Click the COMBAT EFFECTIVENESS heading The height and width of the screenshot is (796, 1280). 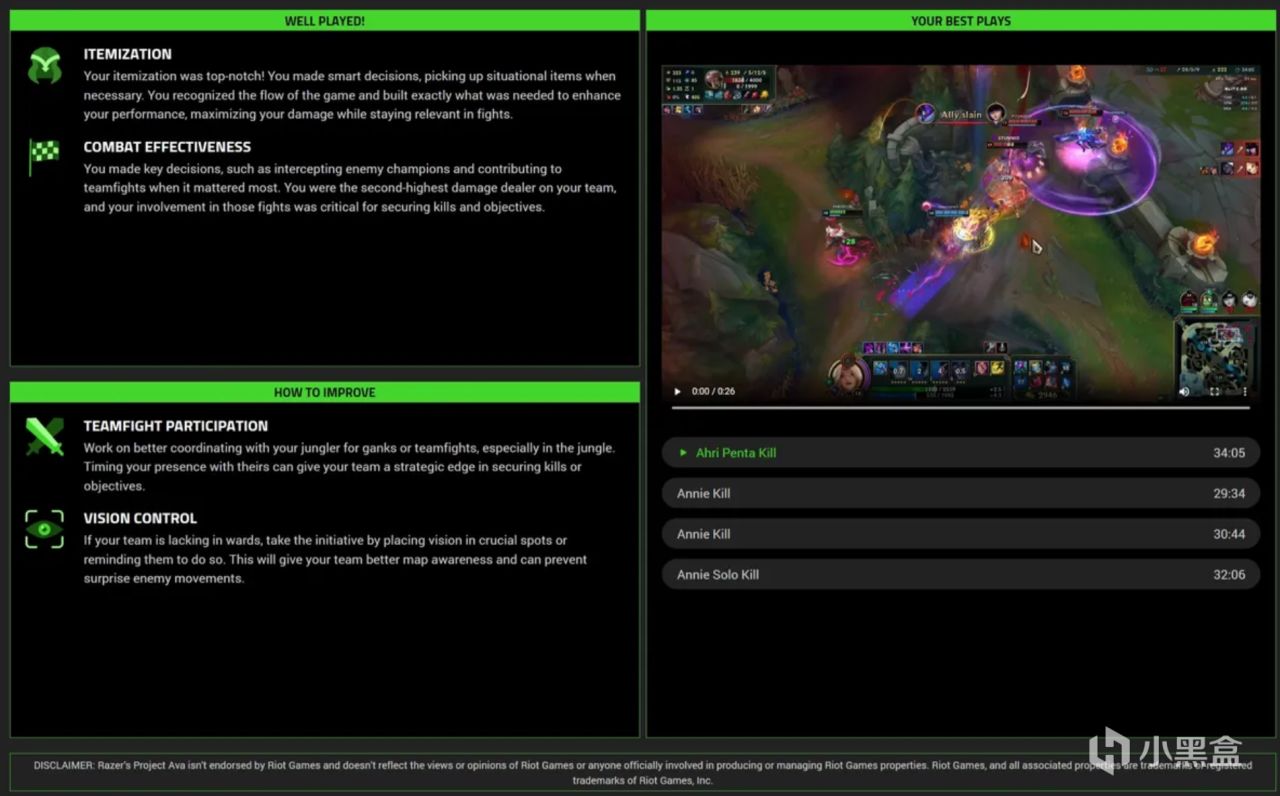(x=167, y=147)
